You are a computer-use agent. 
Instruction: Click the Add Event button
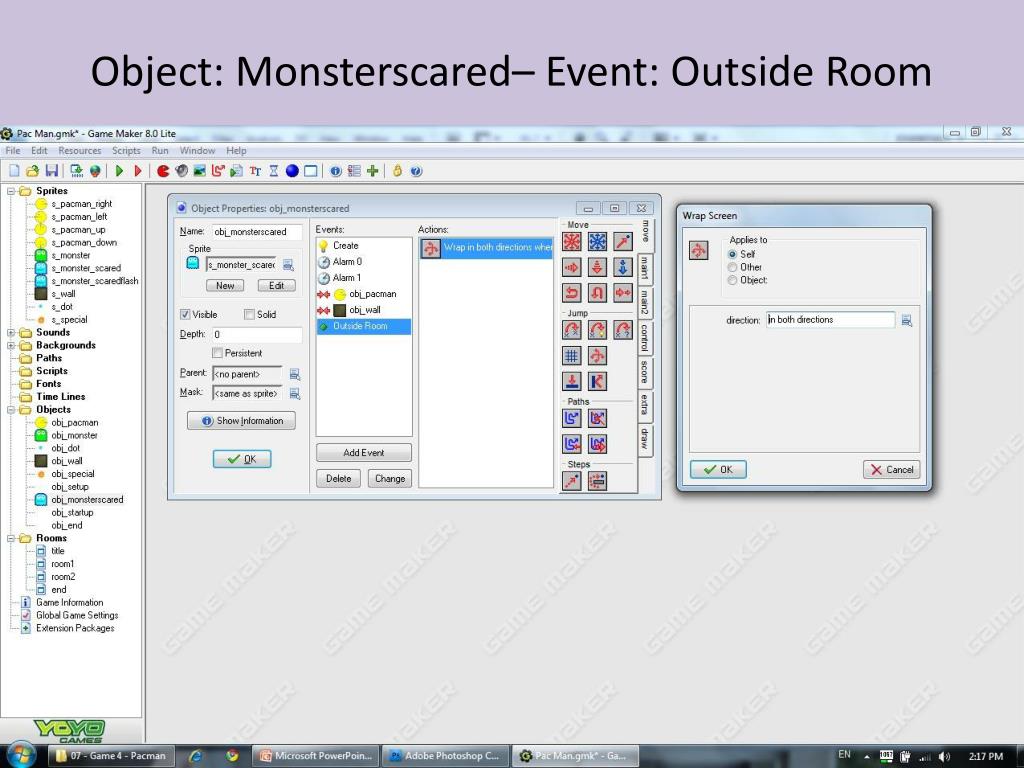(364, 453)
